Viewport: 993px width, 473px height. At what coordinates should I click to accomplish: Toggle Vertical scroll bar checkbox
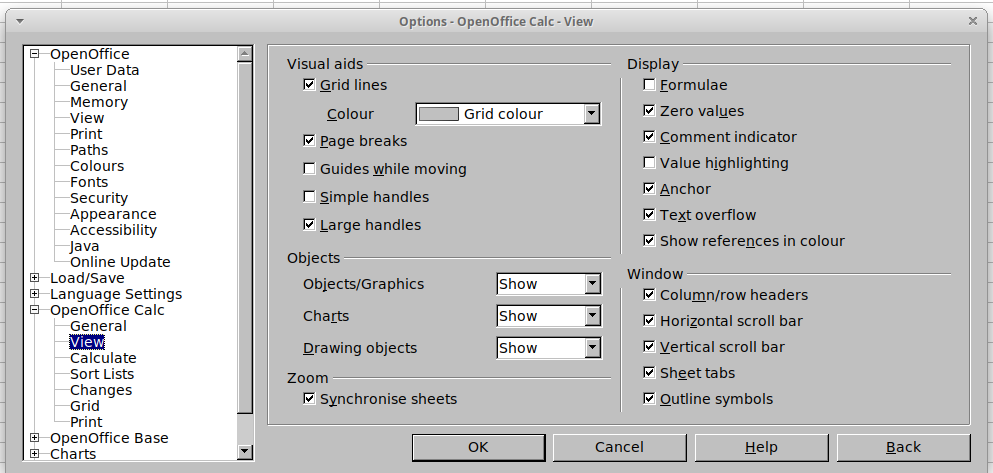tap(649, 346)
